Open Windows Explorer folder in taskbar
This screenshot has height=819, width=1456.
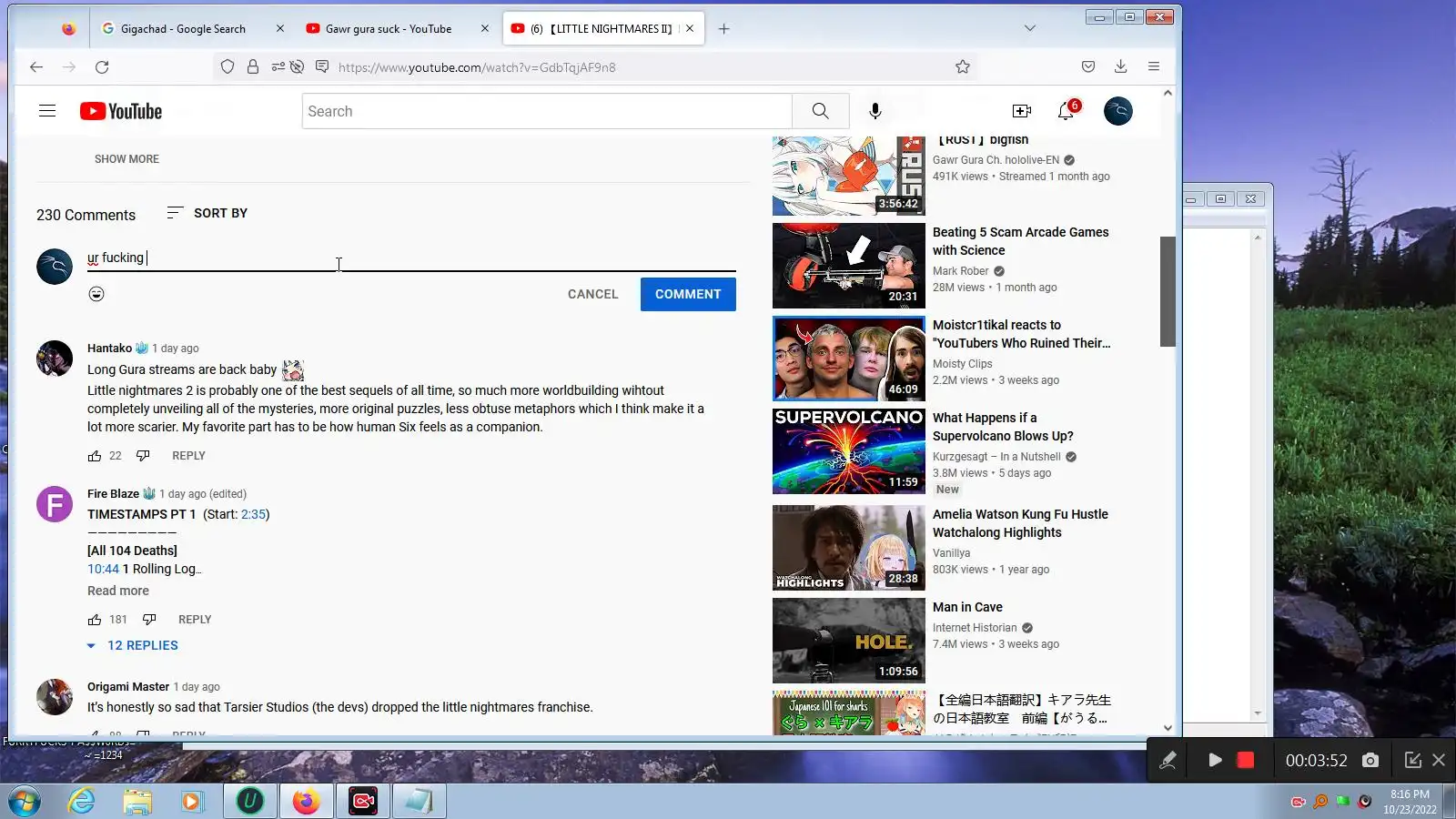137,801
